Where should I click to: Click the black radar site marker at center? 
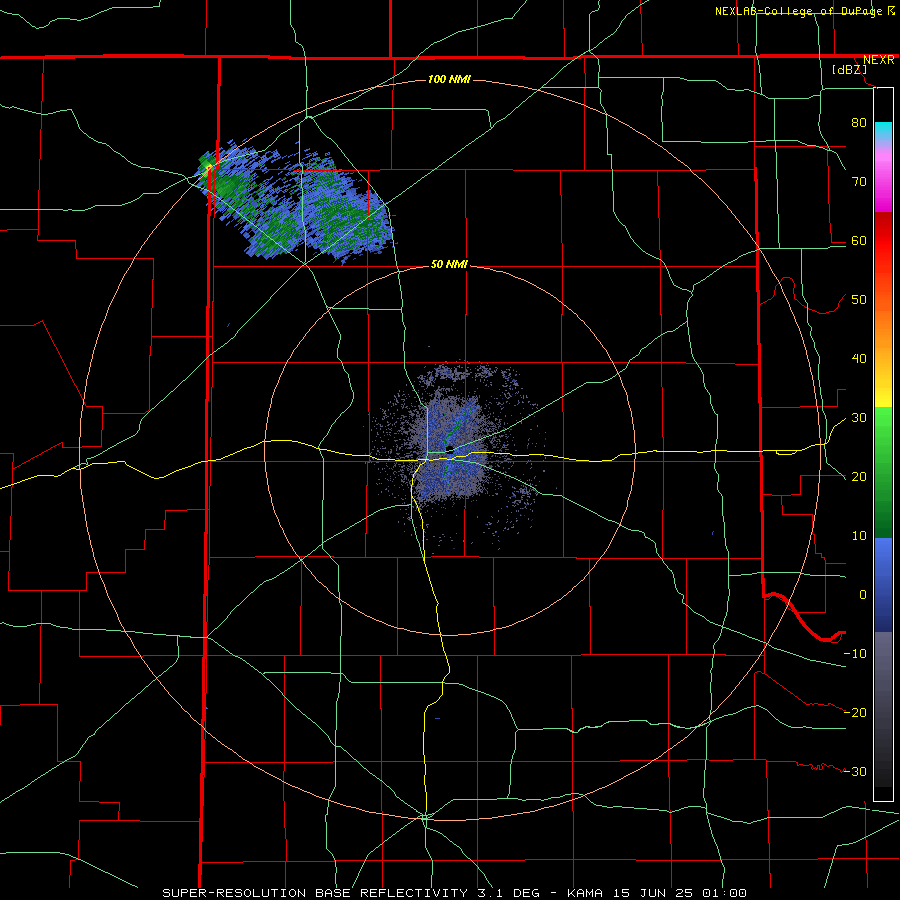[450, 450]
